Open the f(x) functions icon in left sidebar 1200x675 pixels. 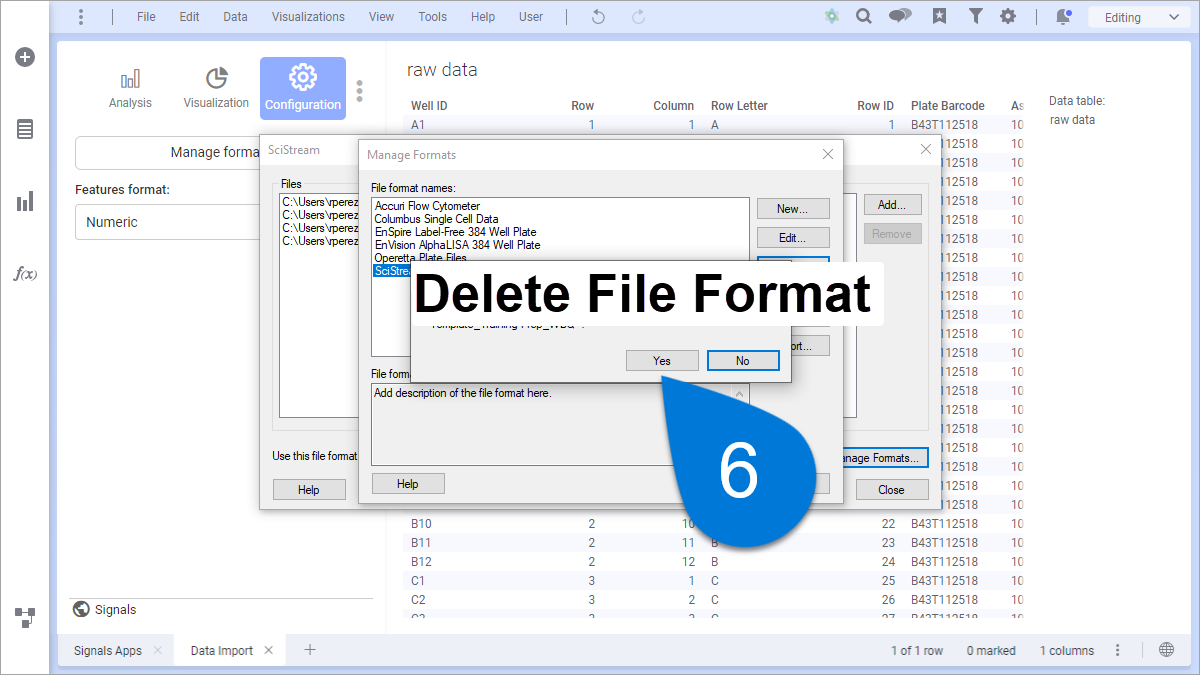[25, 273]
